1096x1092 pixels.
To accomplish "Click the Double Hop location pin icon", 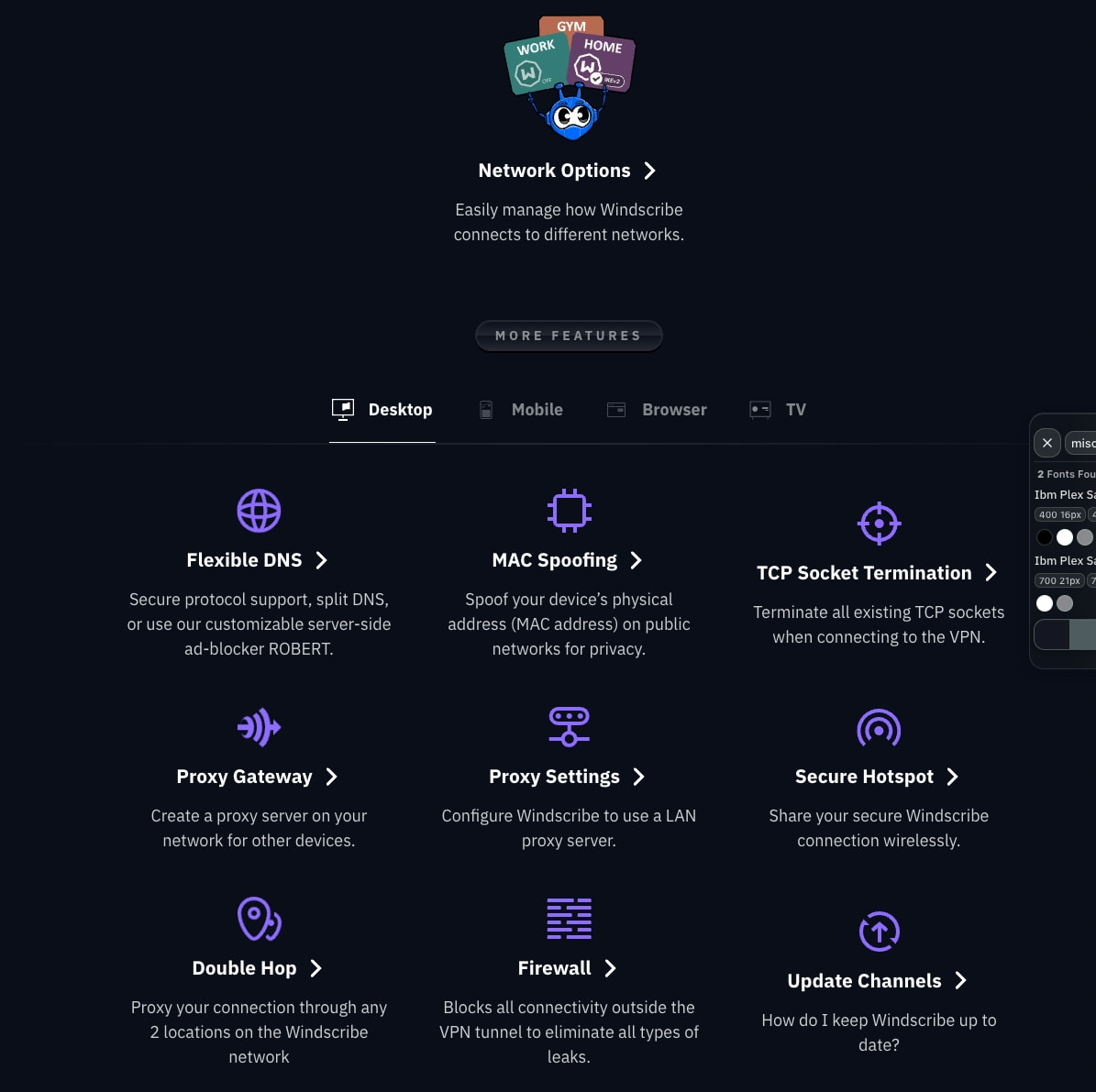I will click(x=259, y=919).
